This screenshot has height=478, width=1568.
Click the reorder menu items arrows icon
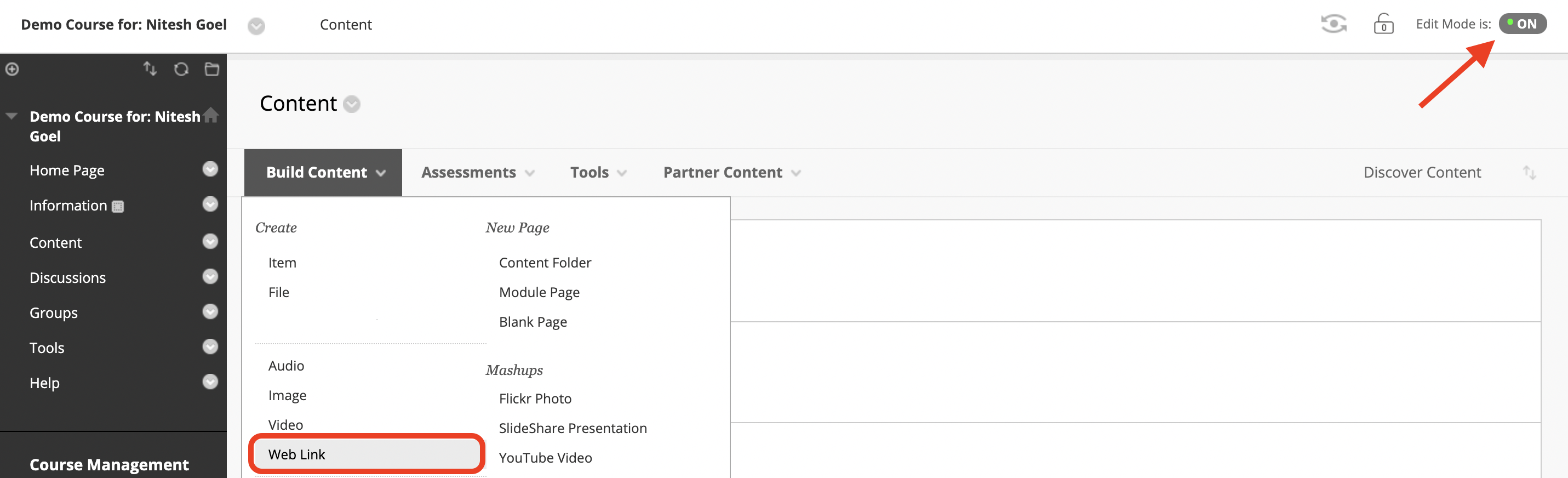[150, 69]
